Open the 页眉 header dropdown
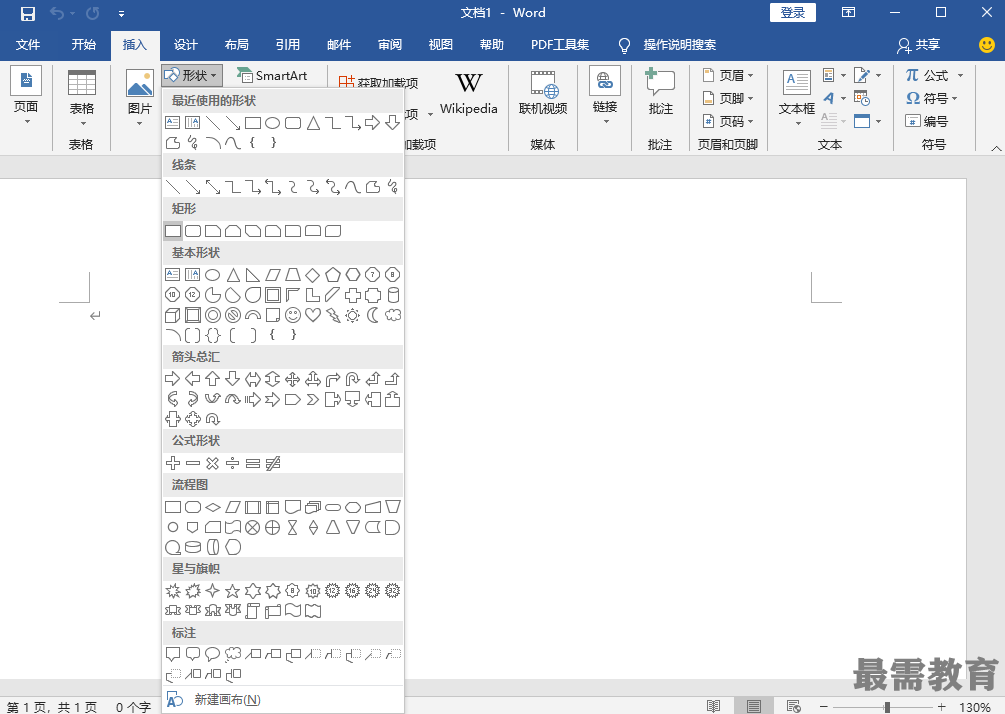 click(728, 75)
